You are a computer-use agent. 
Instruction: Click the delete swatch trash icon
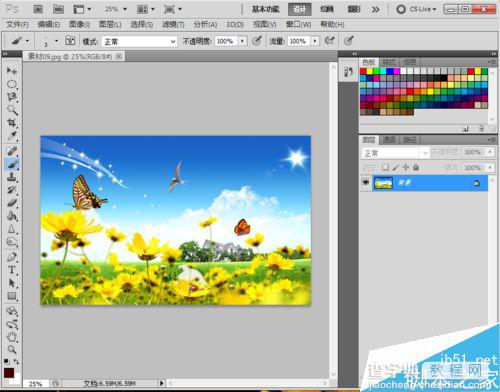(x=481, y=128)
